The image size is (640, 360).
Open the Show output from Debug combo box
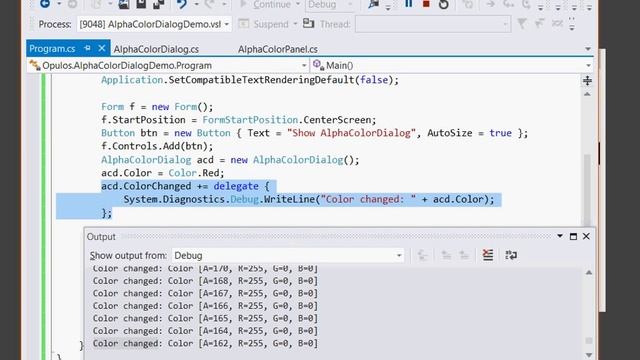coord(288,256)
